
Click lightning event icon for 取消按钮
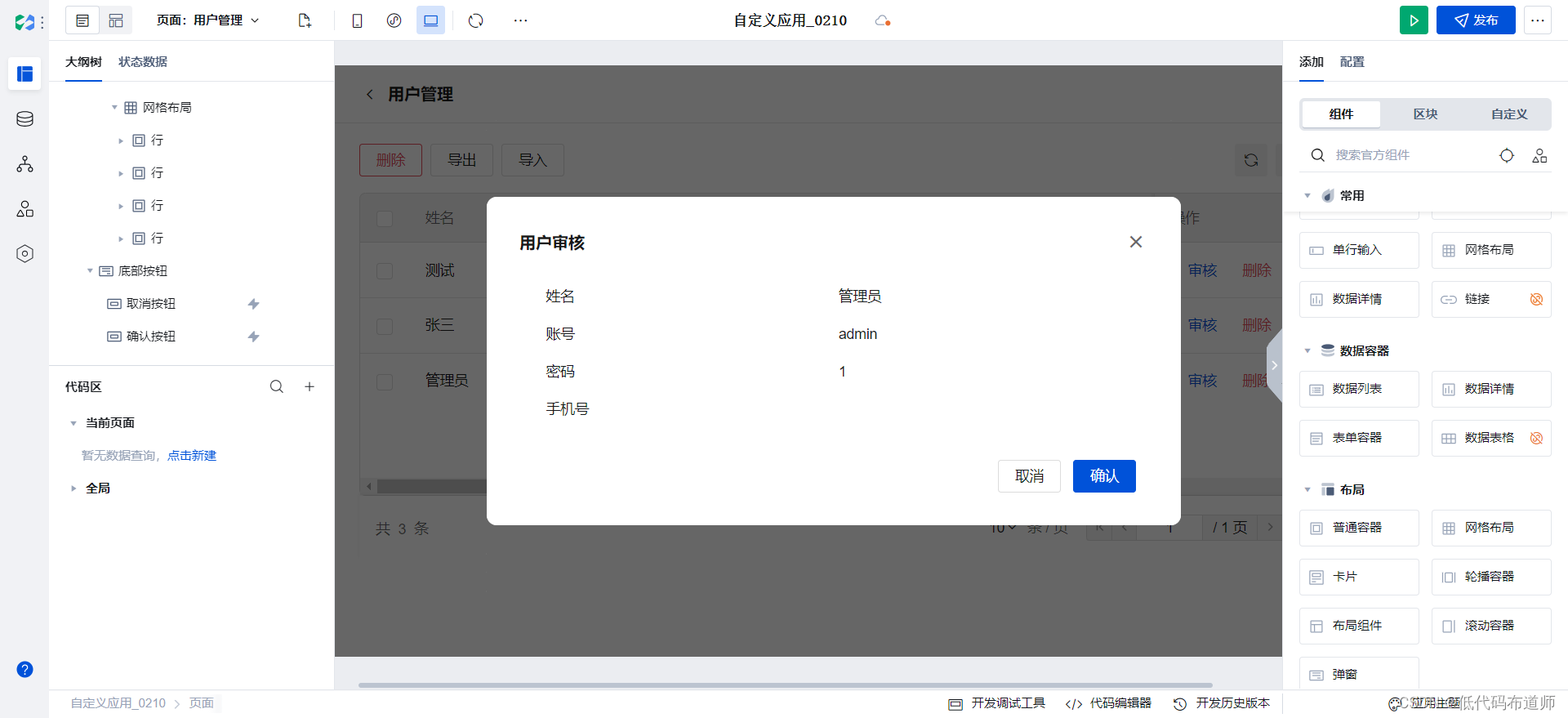pos(254,304)
